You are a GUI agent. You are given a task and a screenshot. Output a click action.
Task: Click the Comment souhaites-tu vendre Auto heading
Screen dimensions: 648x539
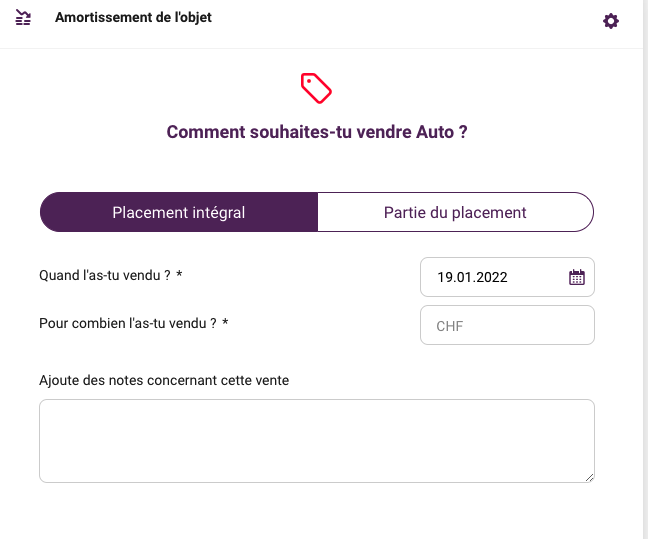coord(317,132)
